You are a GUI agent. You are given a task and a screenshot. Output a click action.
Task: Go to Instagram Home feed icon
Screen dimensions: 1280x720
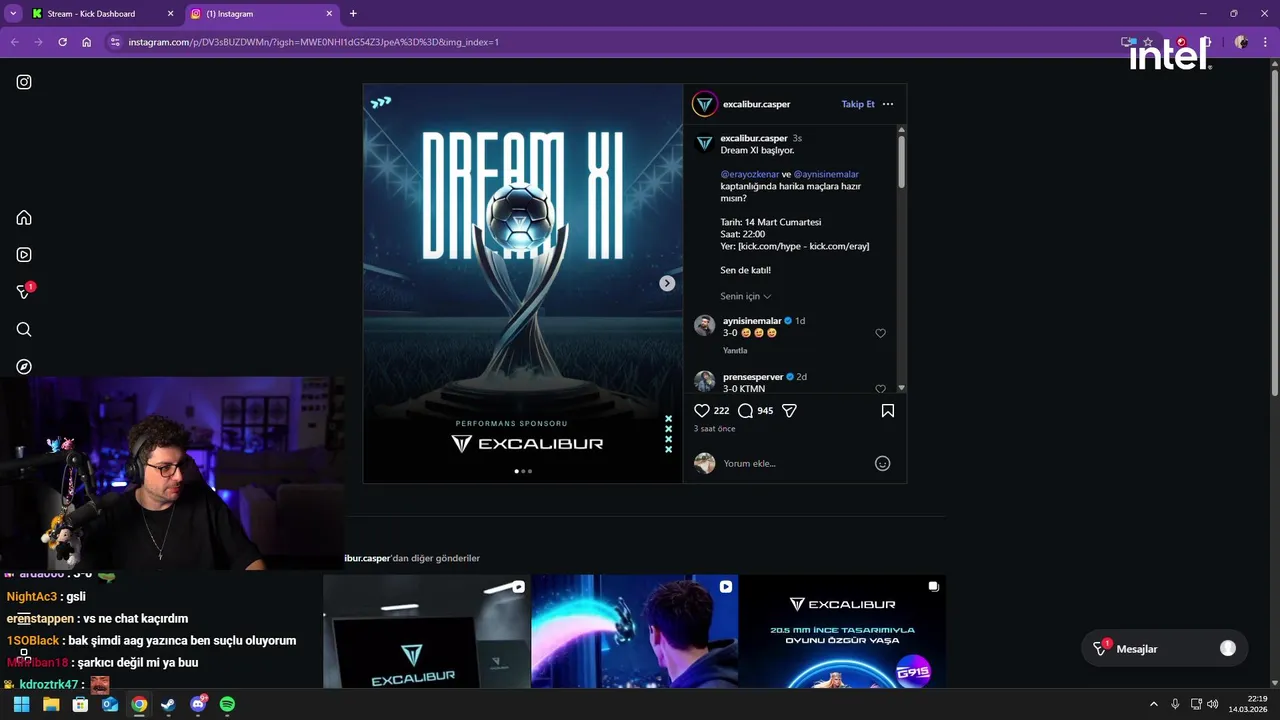coord(24,218)
